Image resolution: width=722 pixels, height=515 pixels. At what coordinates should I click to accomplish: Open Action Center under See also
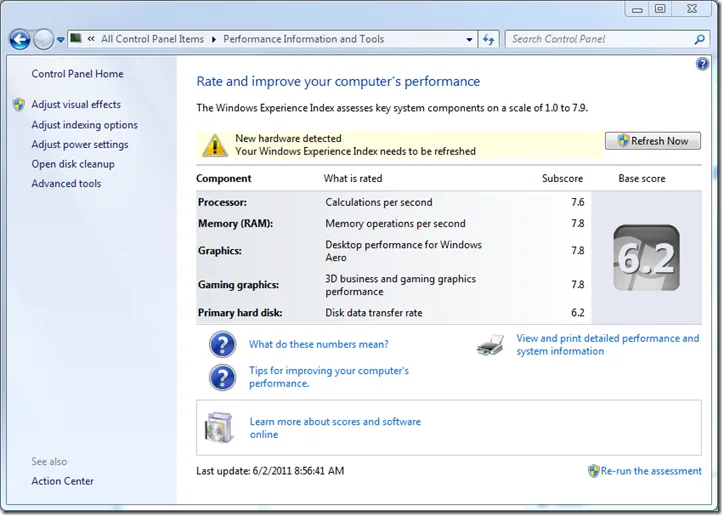click(x=63, y=481)
